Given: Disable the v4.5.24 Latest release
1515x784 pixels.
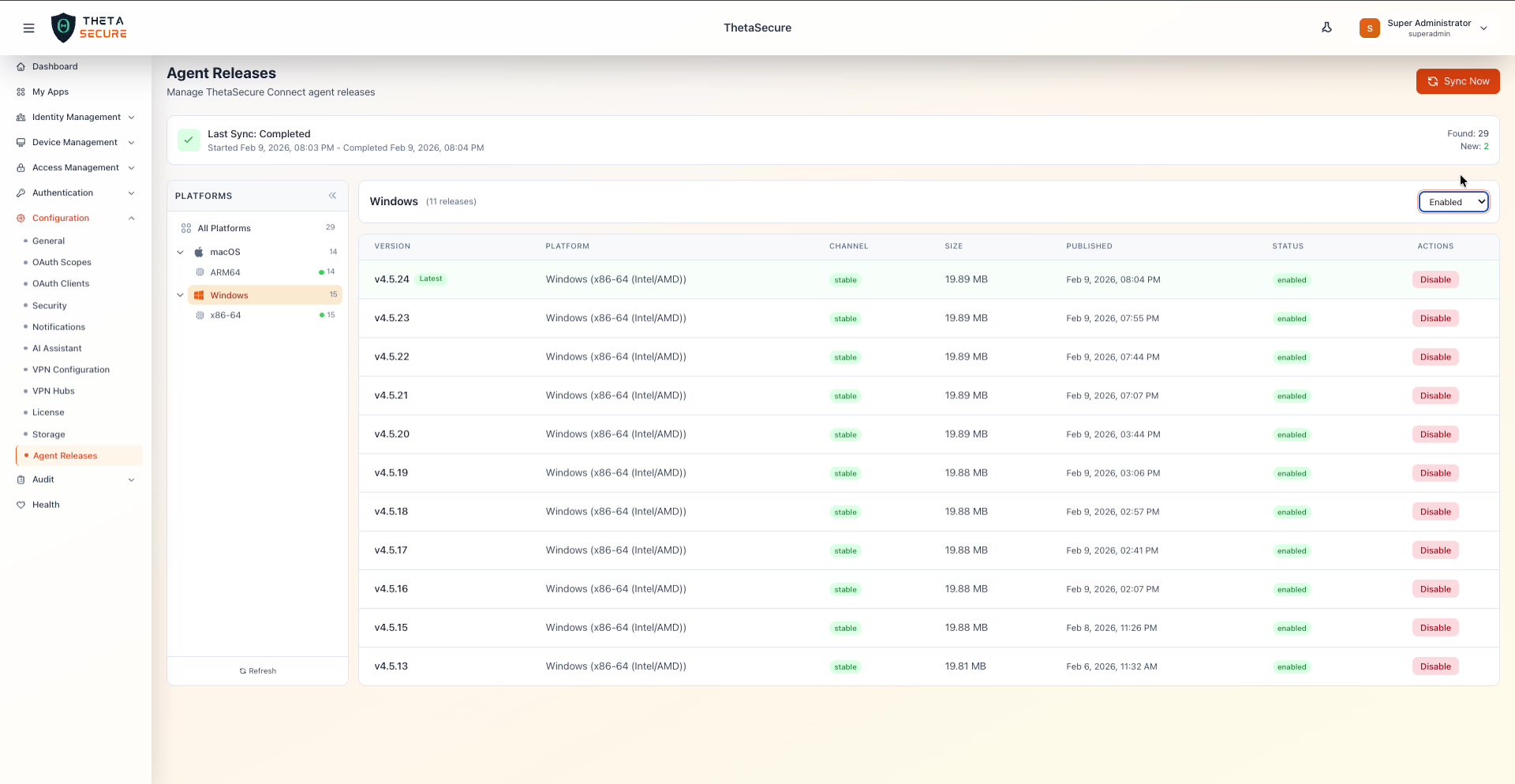Looking at the screenshot, I should coord(1435,279).
